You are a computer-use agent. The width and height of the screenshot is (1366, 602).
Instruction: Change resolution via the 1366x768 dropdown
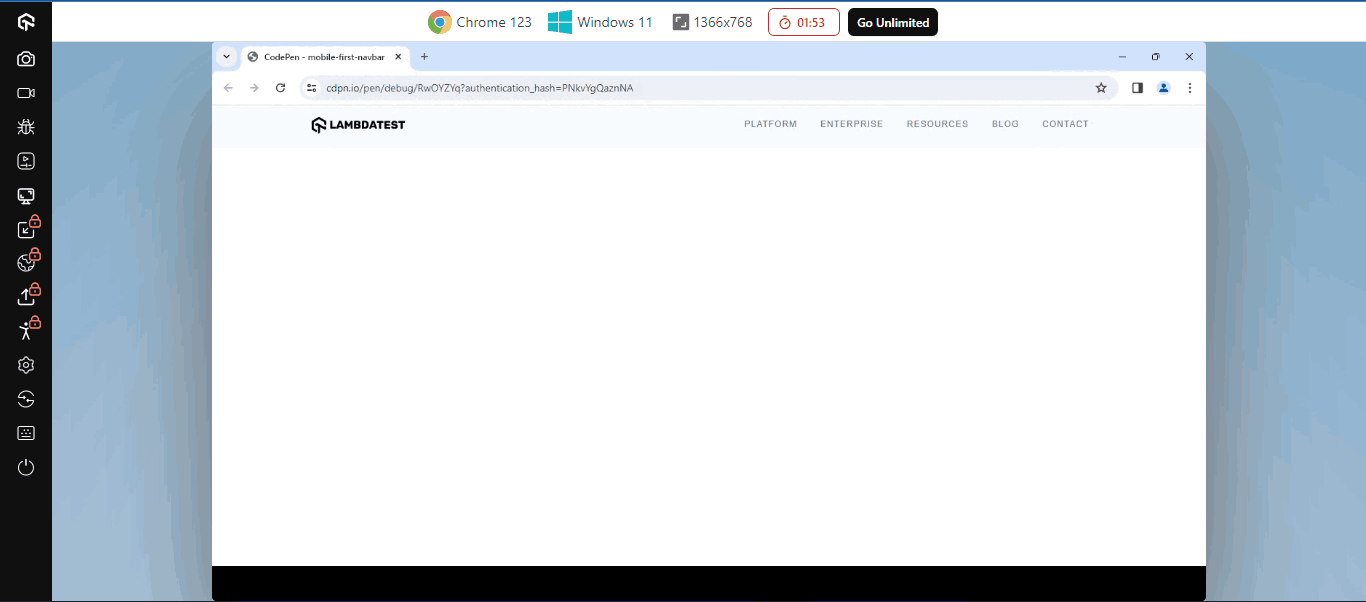[712, 21]
